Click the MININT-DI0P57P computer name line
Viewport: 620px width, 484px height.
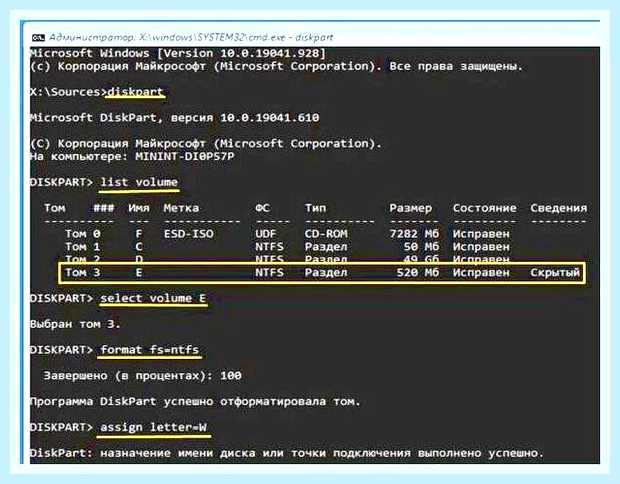click(132, 156)
